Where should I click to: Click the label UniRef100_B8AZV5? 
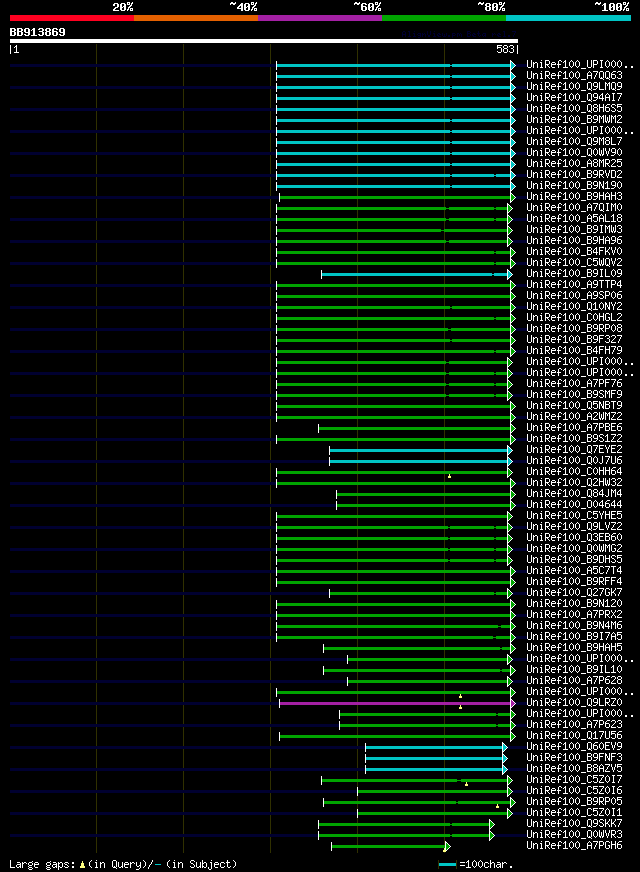click(574, 769)
